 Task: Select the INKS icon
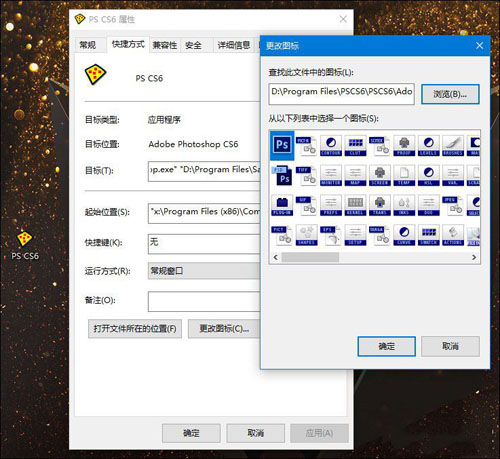point(404,205)
